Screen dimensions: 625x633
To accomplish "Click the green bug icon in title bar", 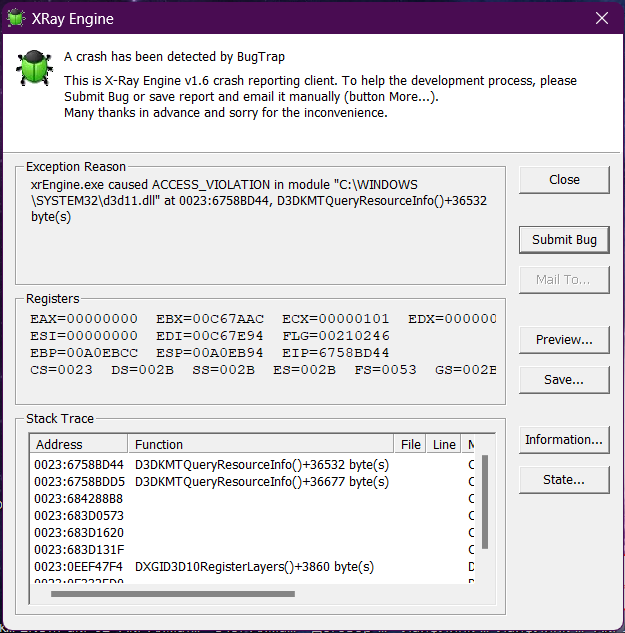I will tap(16, 18).
